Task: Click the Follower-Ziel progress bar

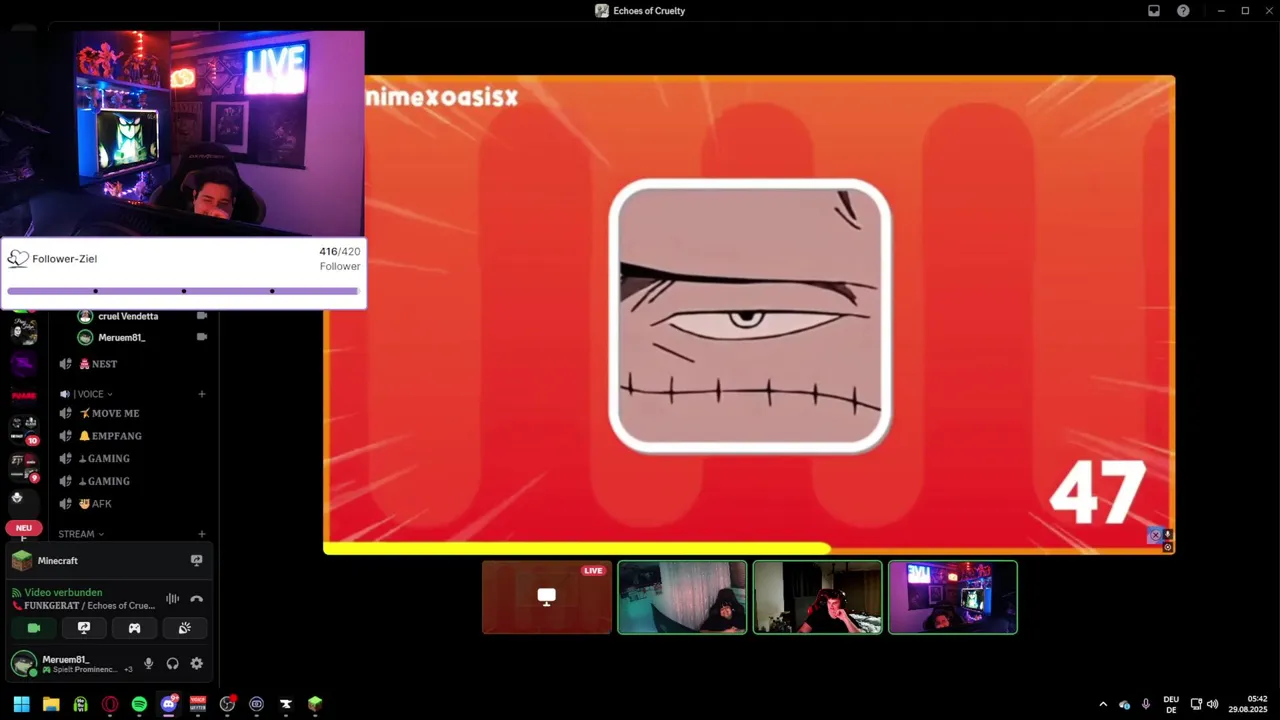Action: coord(183,291)
